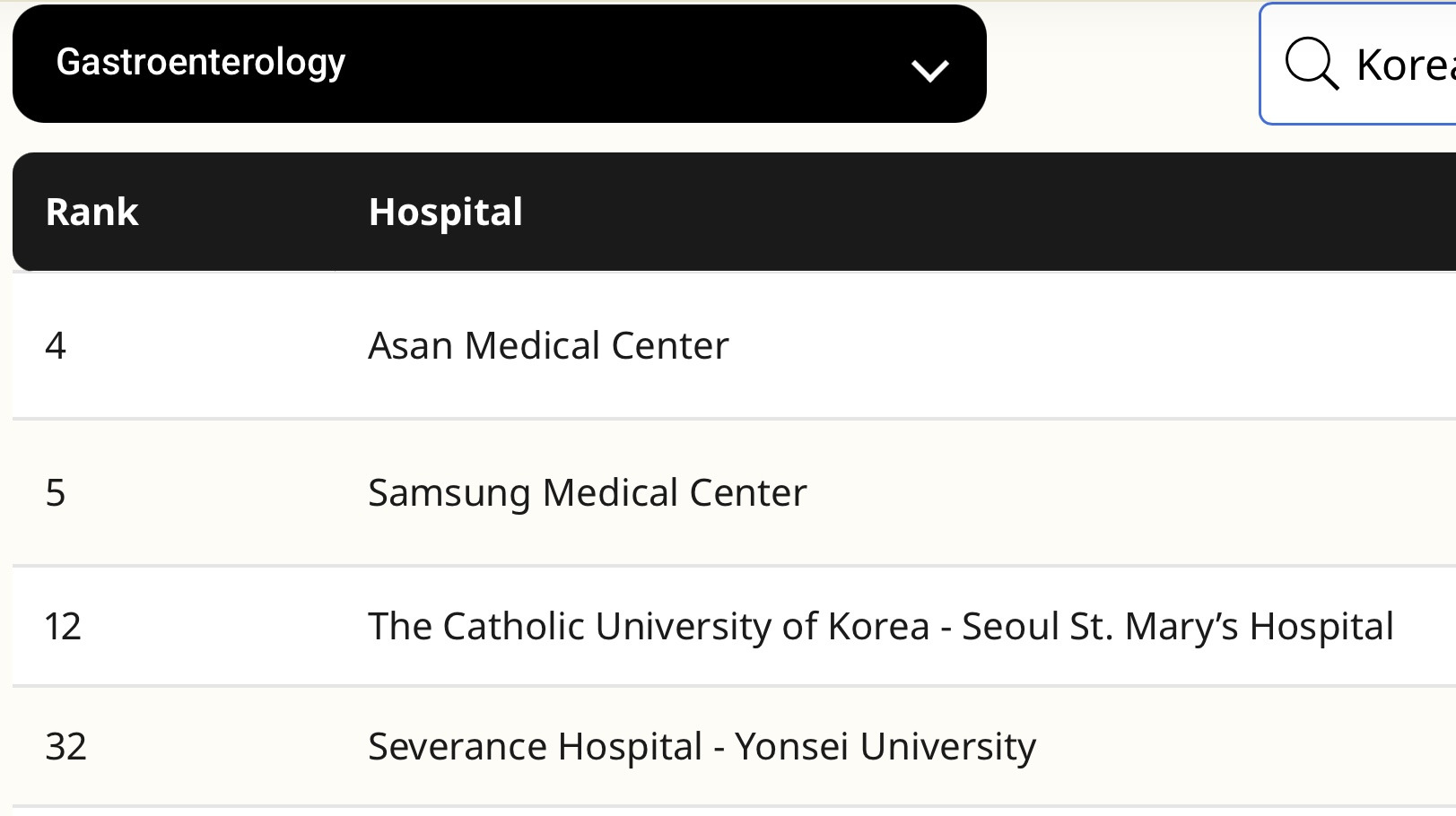Click the chevron arrow on the specialty dropdown

click(x=929, y=70)
